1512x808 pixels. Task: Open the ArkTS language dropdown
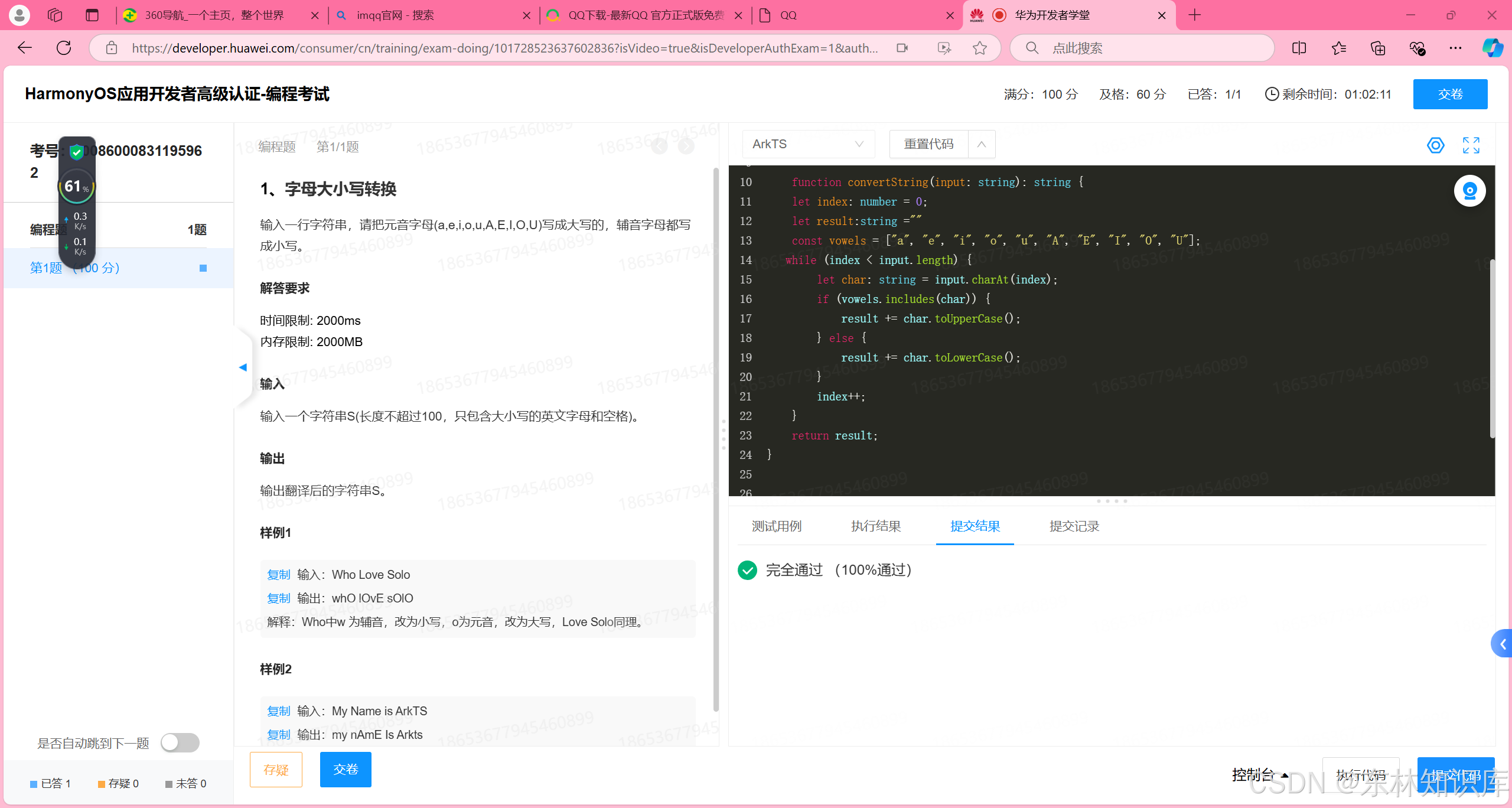click(807, 144)
